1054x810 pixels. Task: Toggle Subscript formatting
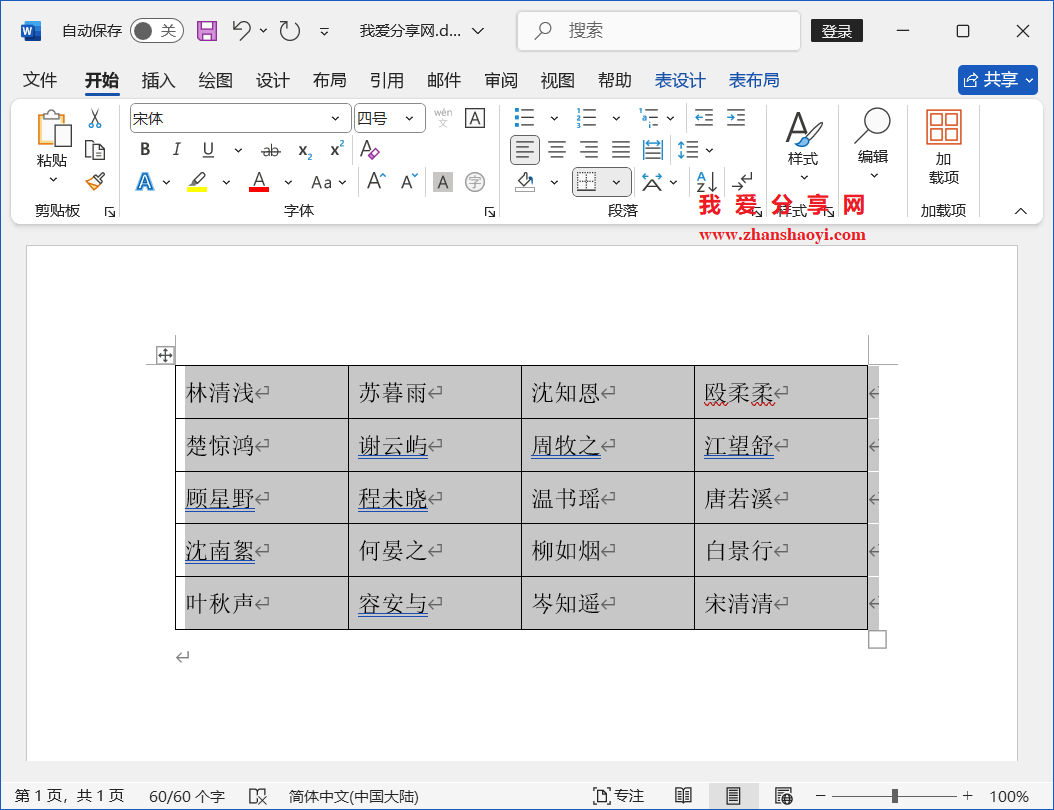pyautogui.click(x=305, y=151)
